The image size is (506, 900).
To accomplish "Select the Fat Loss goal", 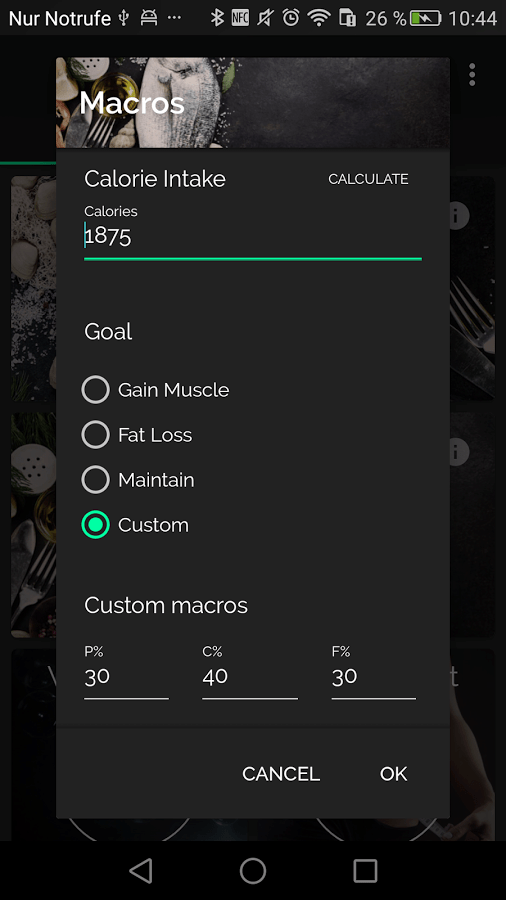I will [x=137, y=435].
